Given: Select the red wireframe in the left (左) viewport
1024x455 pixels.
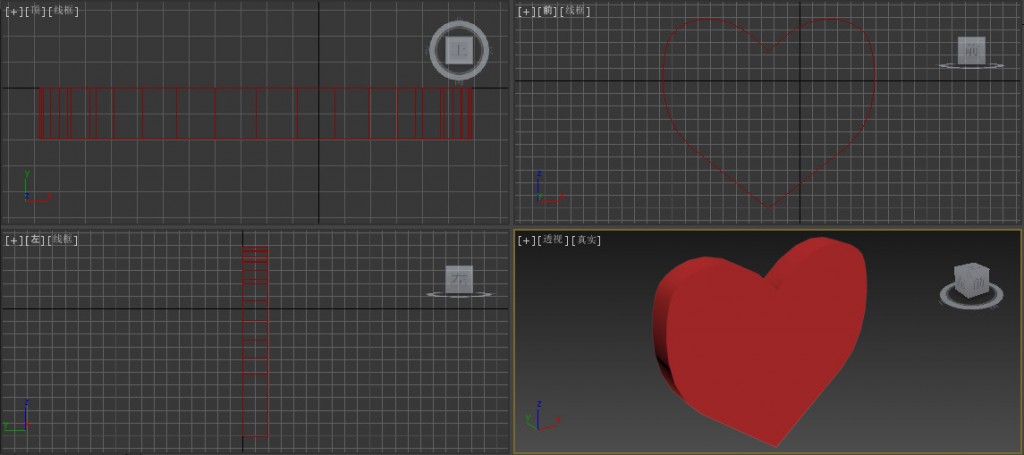Looking at the screenshot, I should click(x=255, y=342).
